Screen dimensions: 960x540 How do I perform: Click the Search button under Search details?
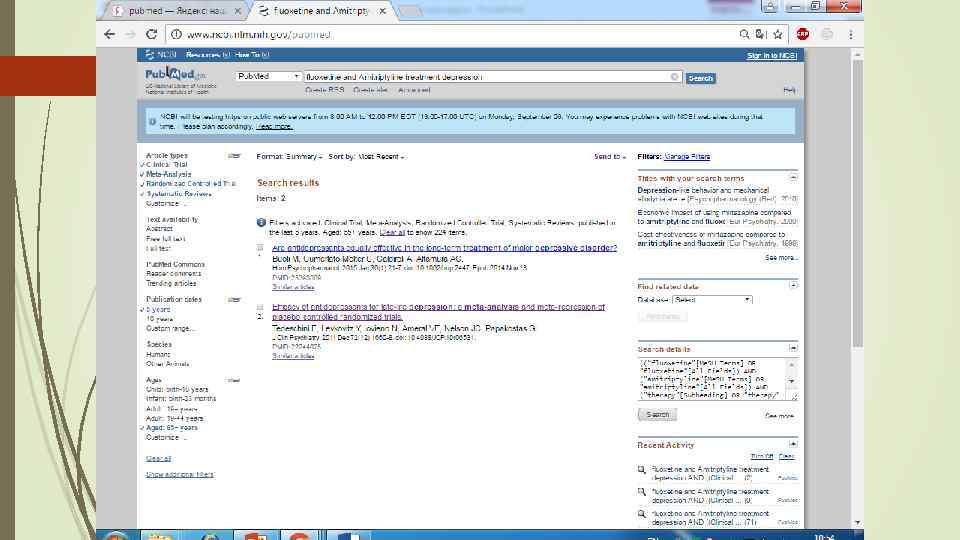tap(657, 414)
